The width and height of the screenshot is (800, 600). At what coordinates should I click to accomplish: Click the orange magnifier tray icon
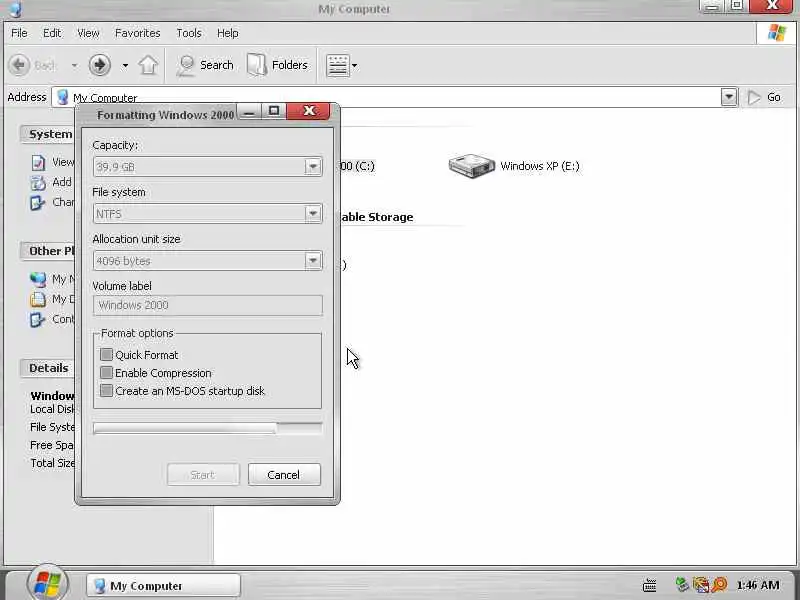719,584
